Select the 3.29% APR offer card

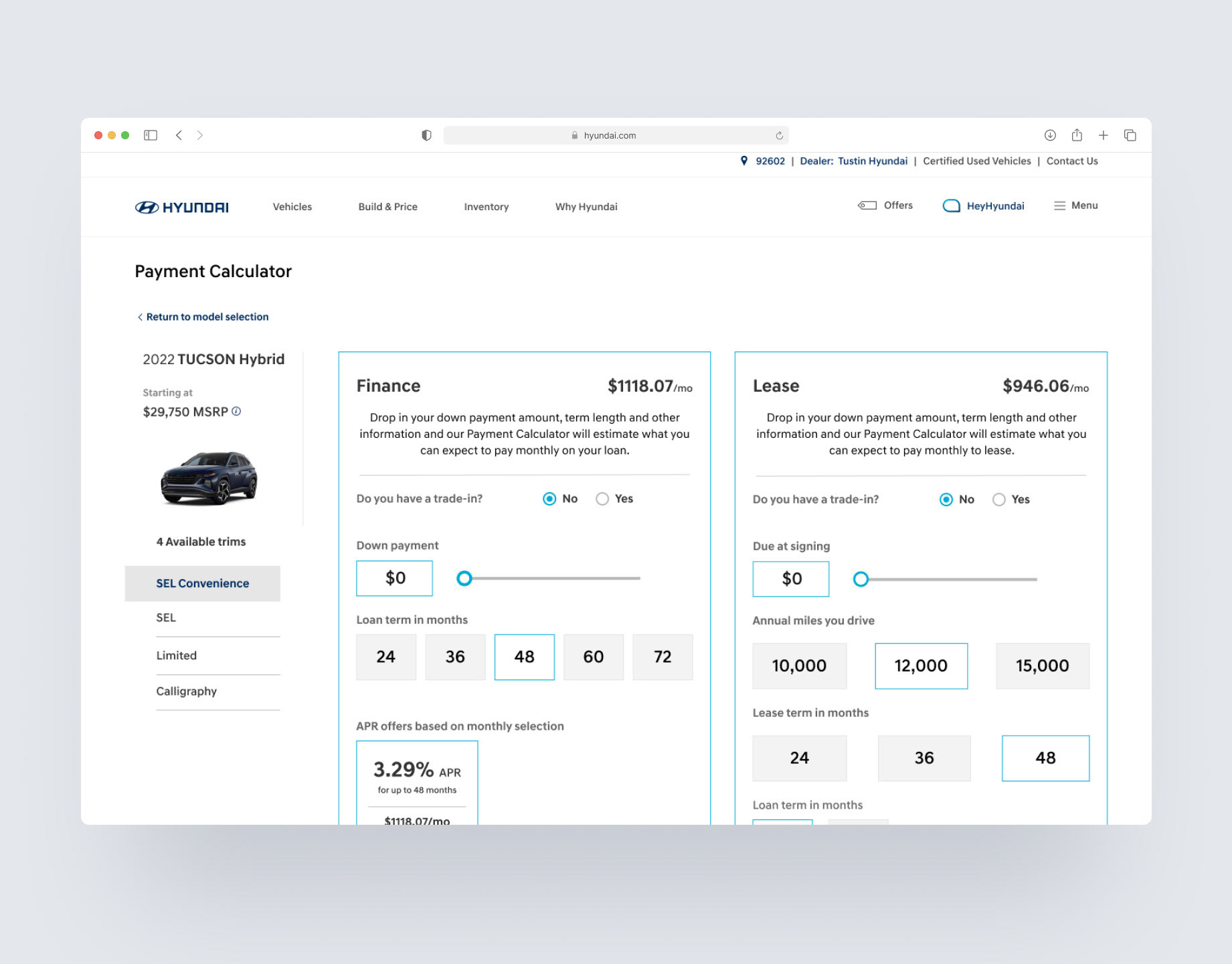(417, 782)
